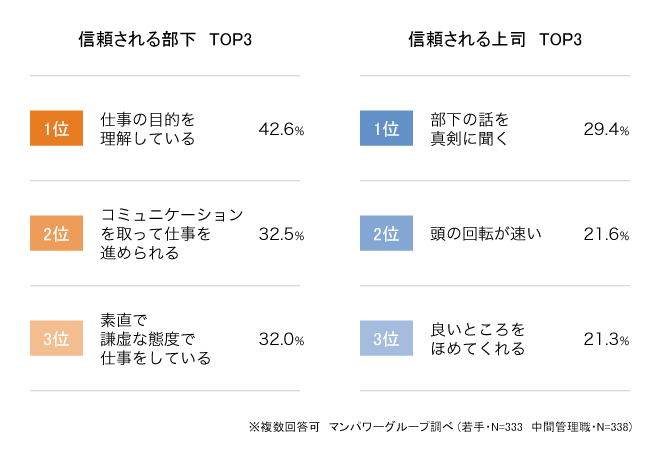The height and width of the screenshot is (460, 660).
Task: Click the light blue 3位 rank badge
Action: click(385, 340)
